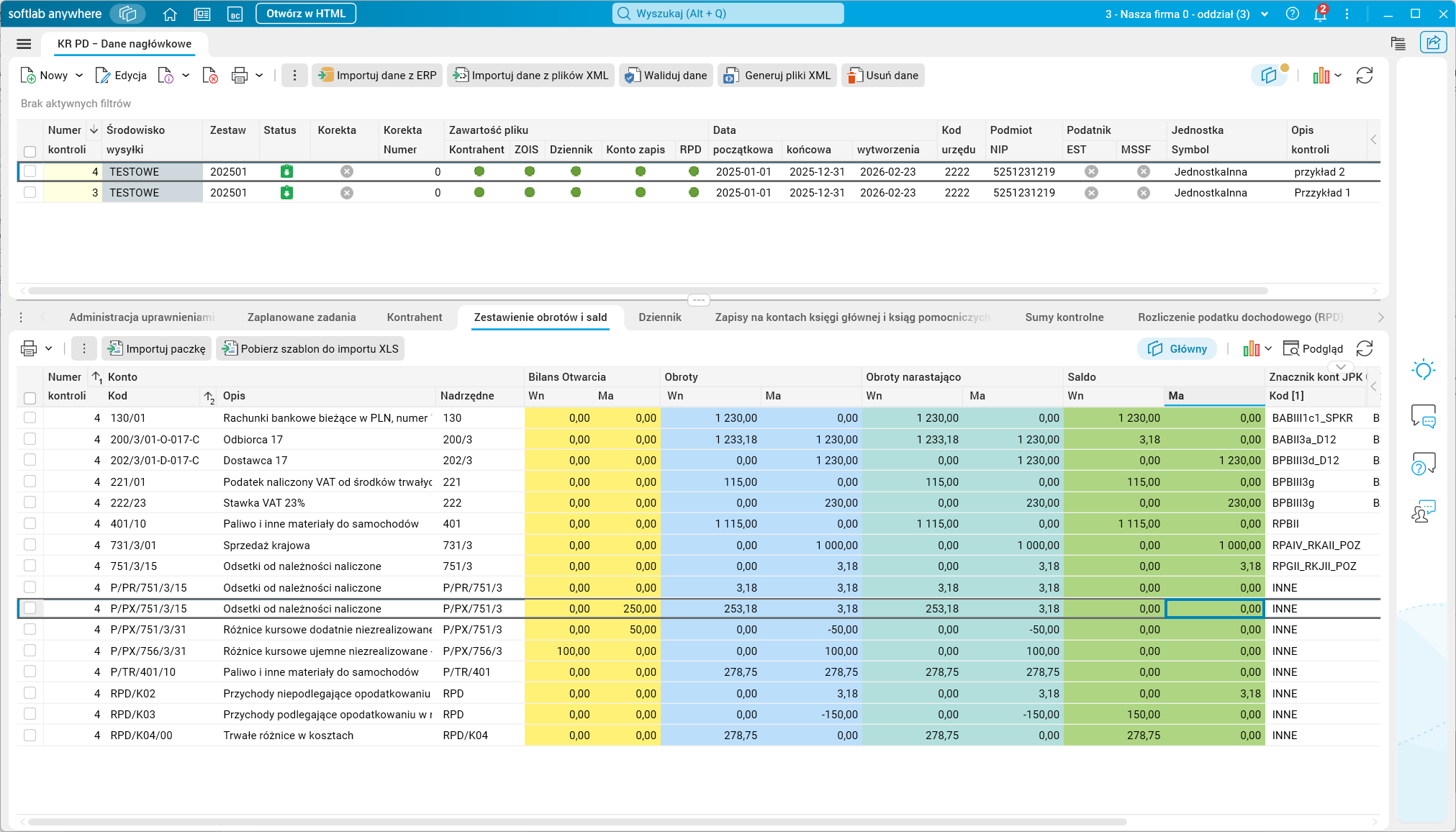Switch to the Dziennik tab
Screen dimensions: 1456x832
click(x=660, y=317)
